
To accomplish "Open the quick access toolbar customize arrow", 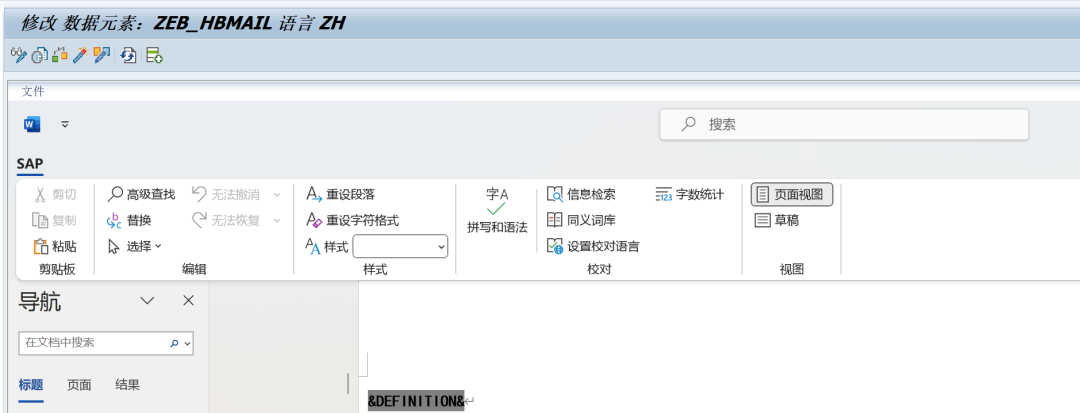I will 65,125.
